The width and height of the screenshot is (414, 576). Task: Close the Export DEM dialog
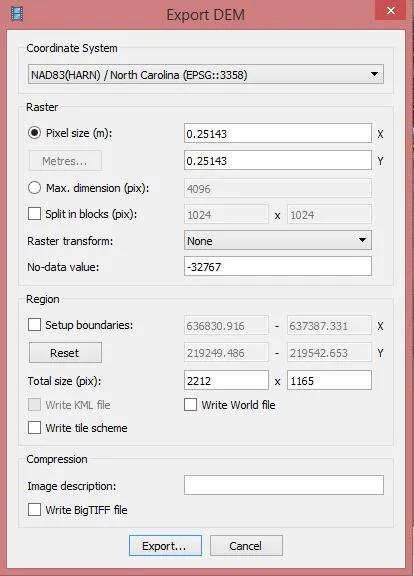[x=390, y=10]
